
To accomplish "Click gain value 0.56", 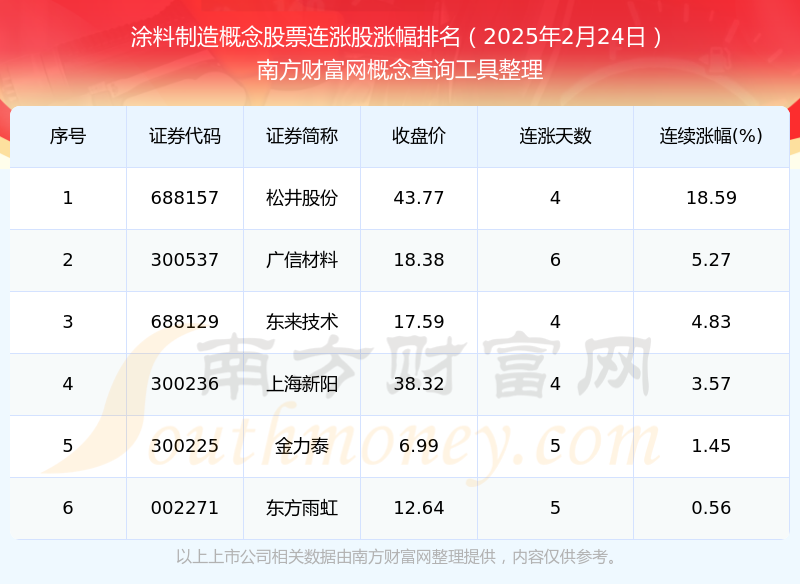I will pos(711,508).
